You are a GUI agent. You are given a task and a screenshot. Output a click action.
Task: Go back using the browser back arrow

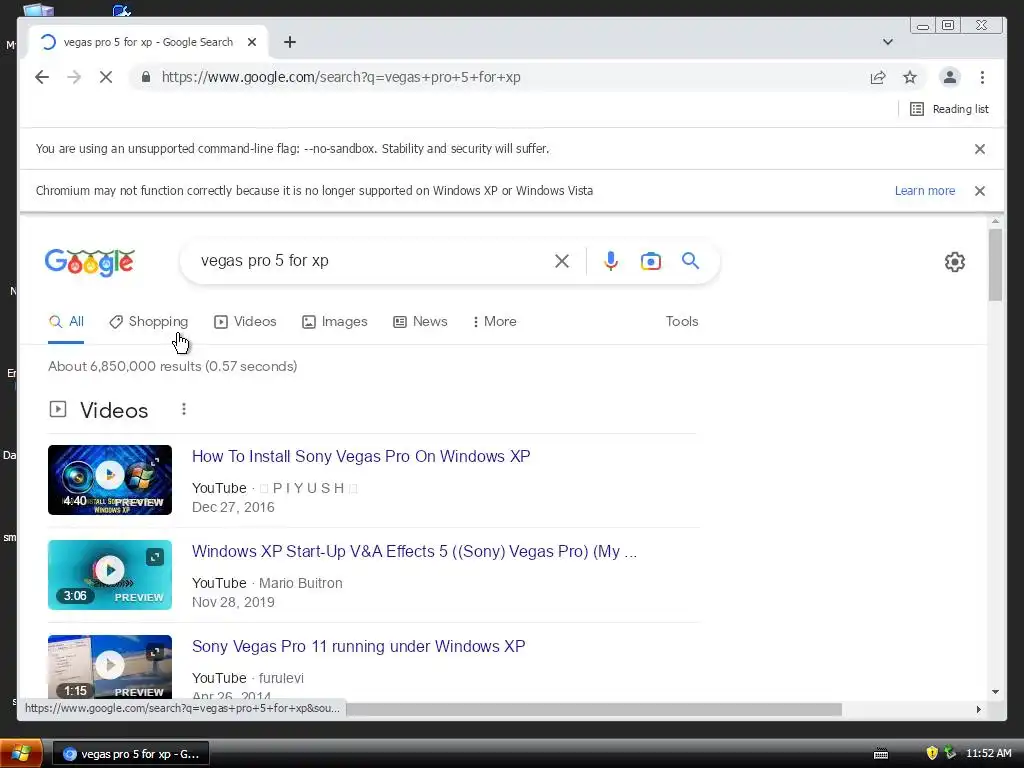(42, 77)
